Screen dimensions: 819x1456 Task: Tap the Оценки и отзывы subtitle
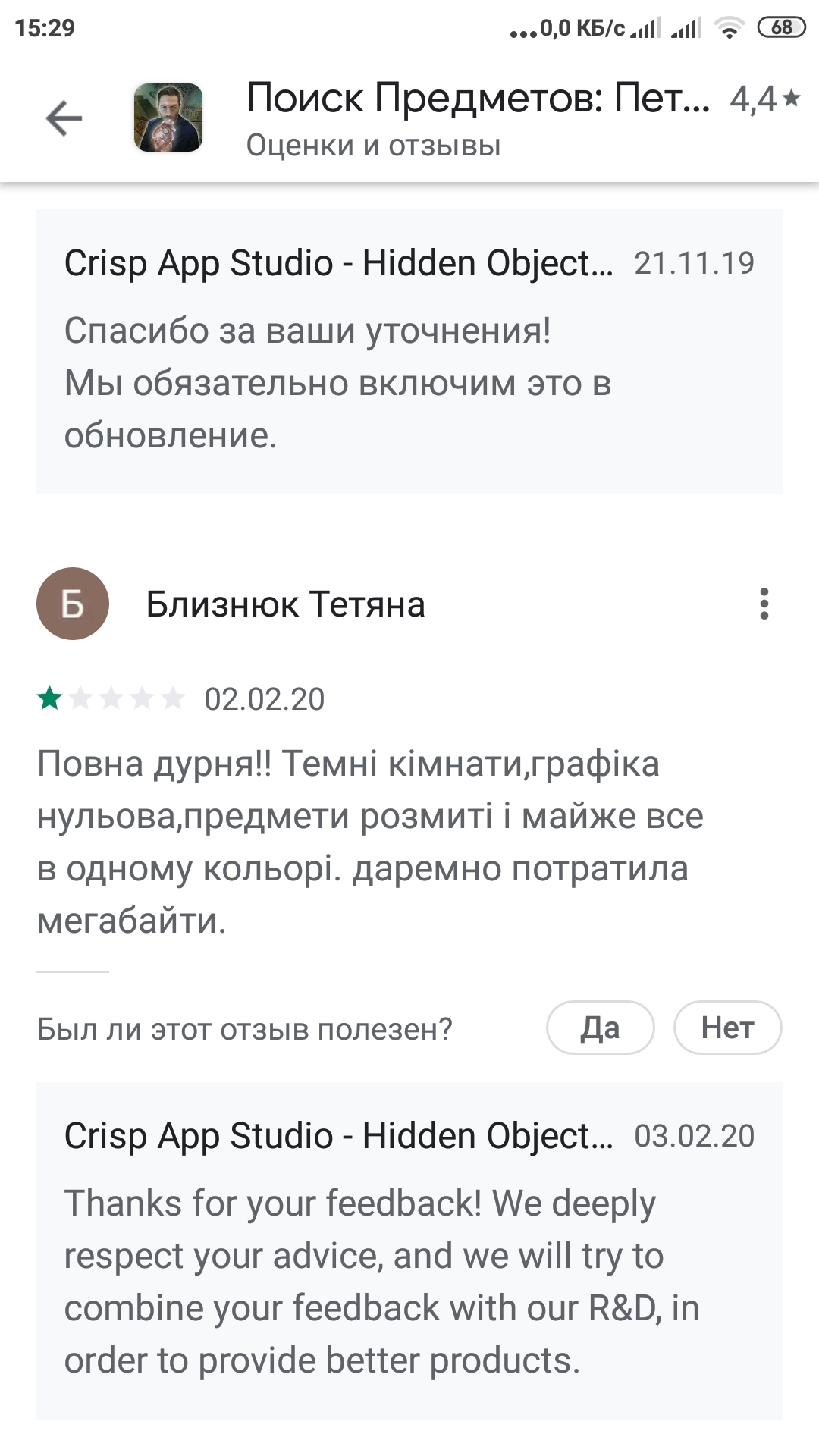point(373,146)
